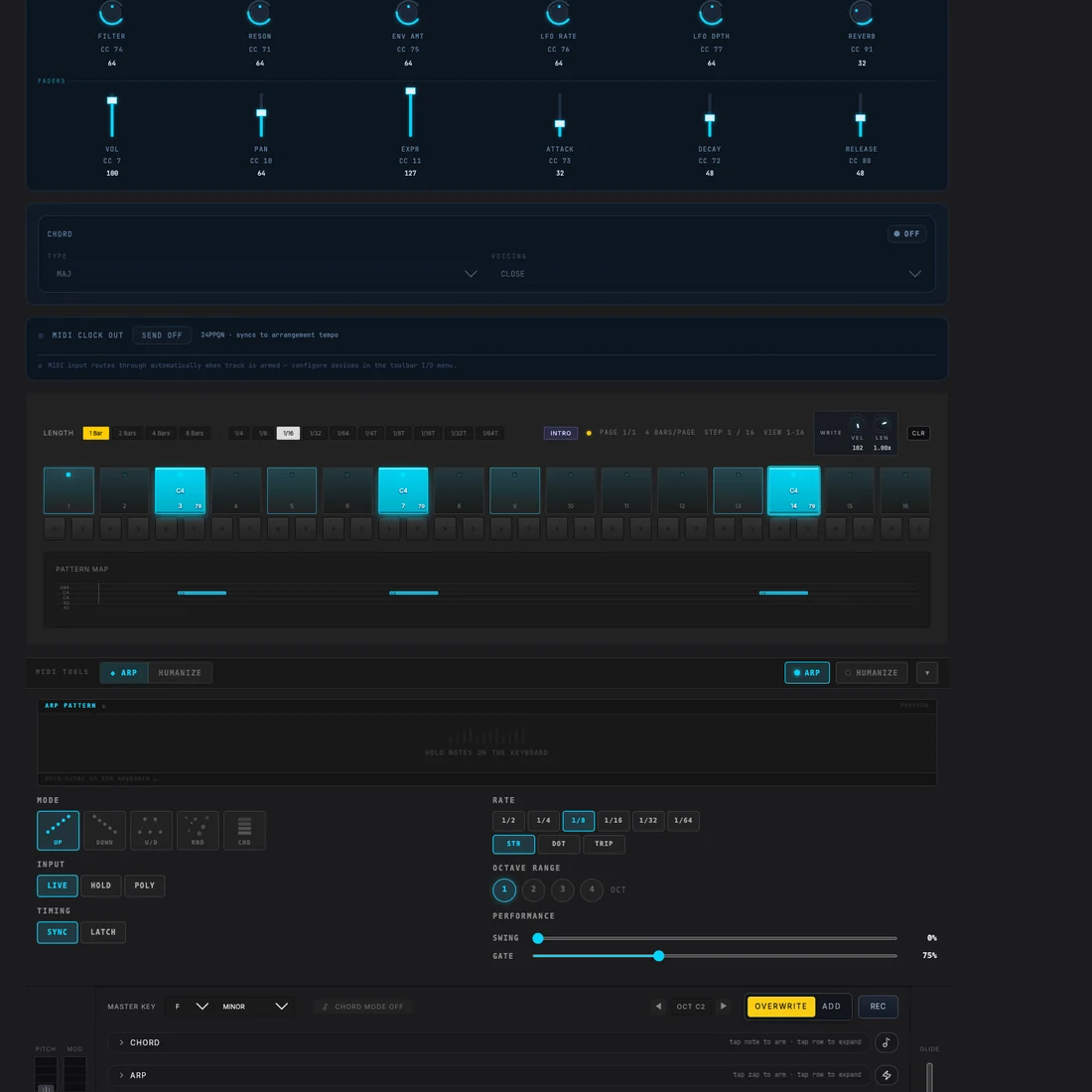This screenshot has width=1092, height=1092.
Task: Toggle the HUMANIZE enable button at right
Action: click(872, 673)
